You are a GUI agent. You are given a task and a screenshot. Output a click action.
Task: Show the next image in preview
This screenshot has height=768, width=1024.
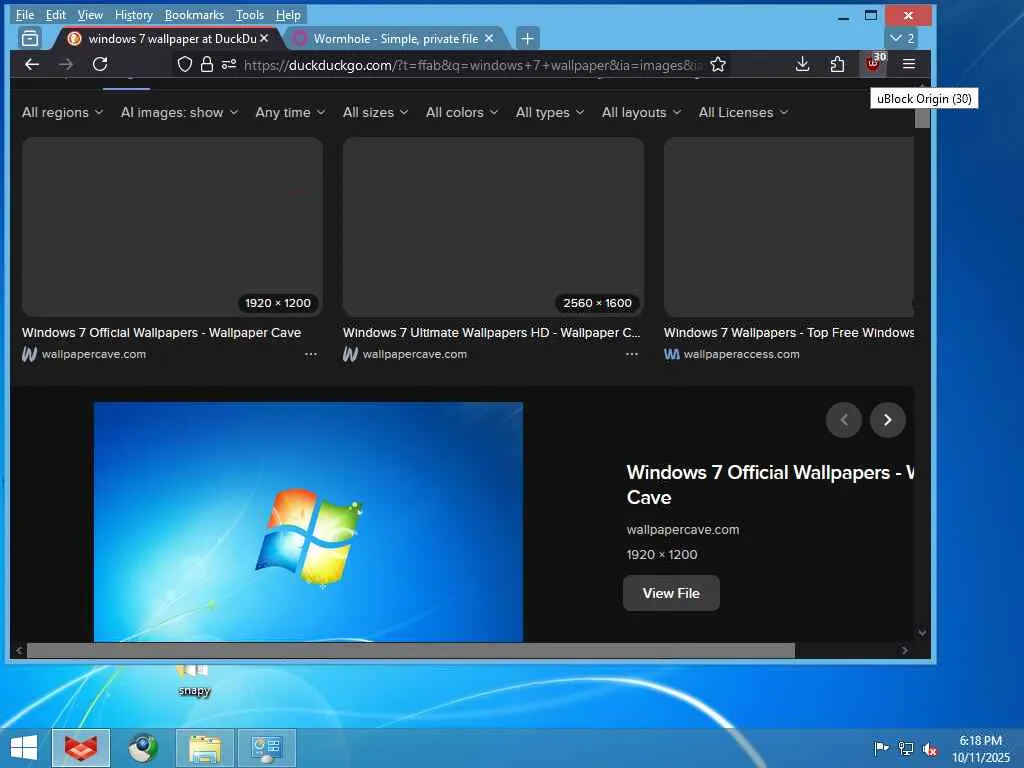pos(888,420)
